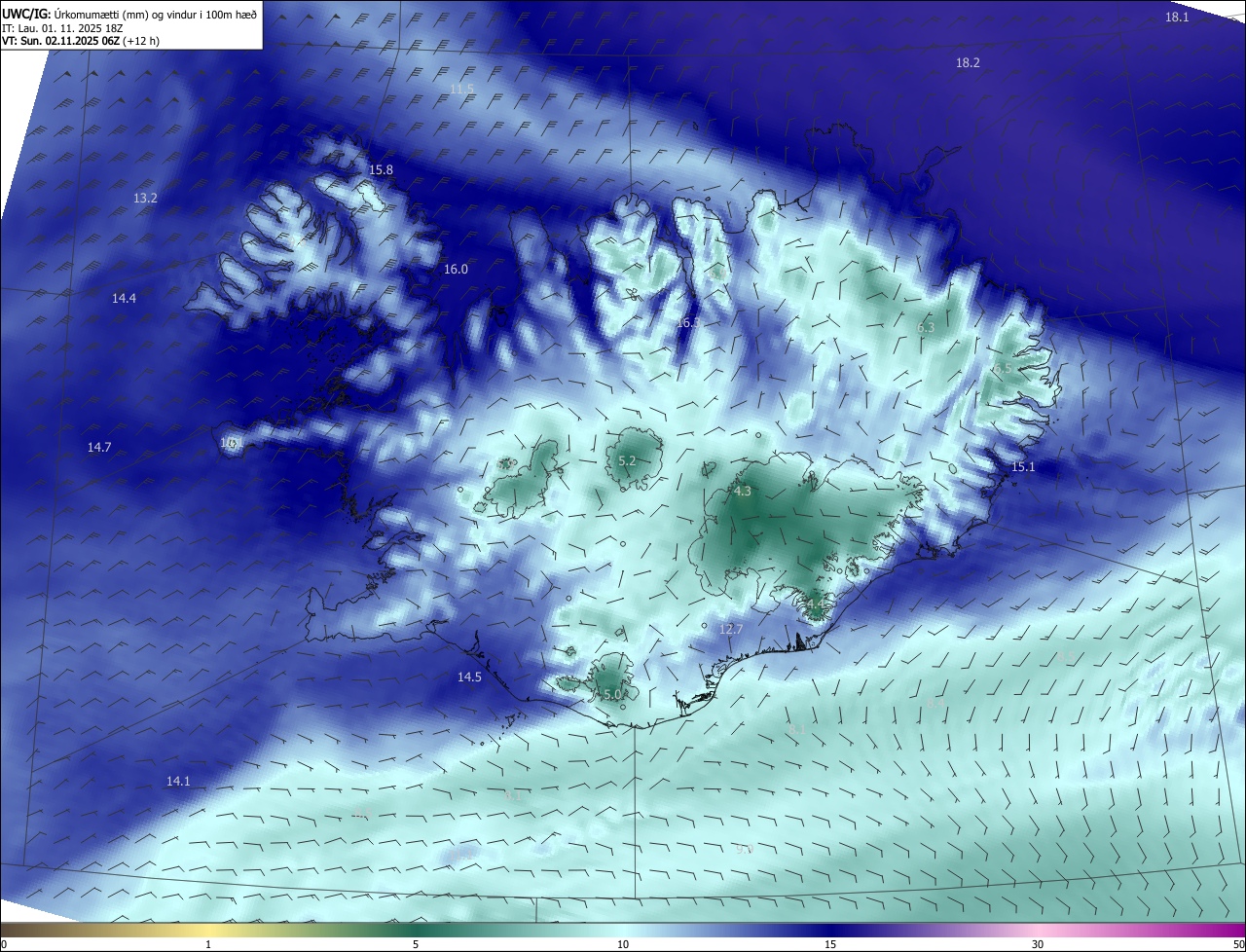Click the title "Úrkomumætti (mm) og vindur í 100m hæð"
The width and height of the screenshot is (1246, 952).
pyautogui.click(x=155, y=14)
